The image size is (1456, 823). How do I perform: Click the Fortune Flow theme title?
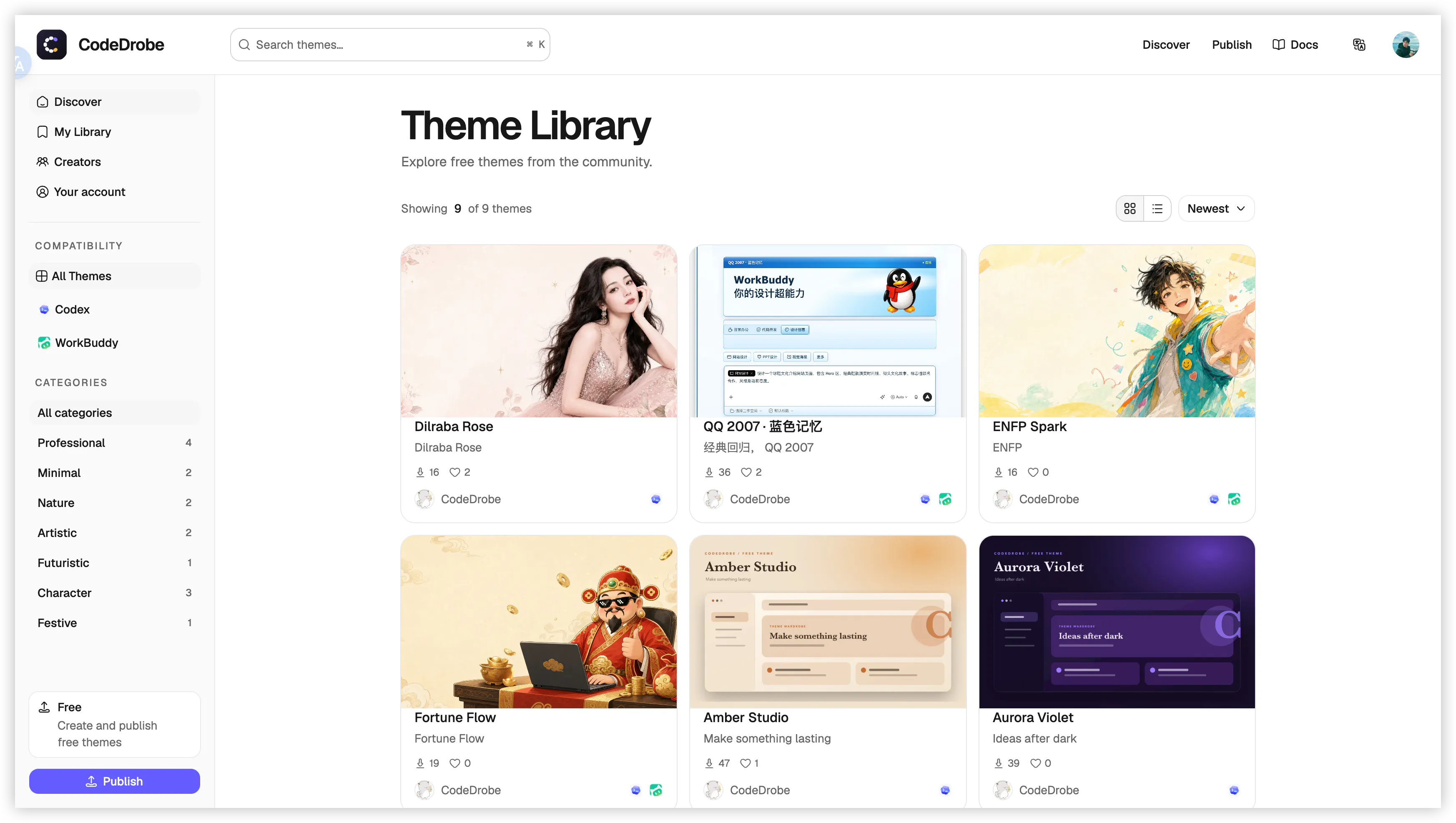454,717
